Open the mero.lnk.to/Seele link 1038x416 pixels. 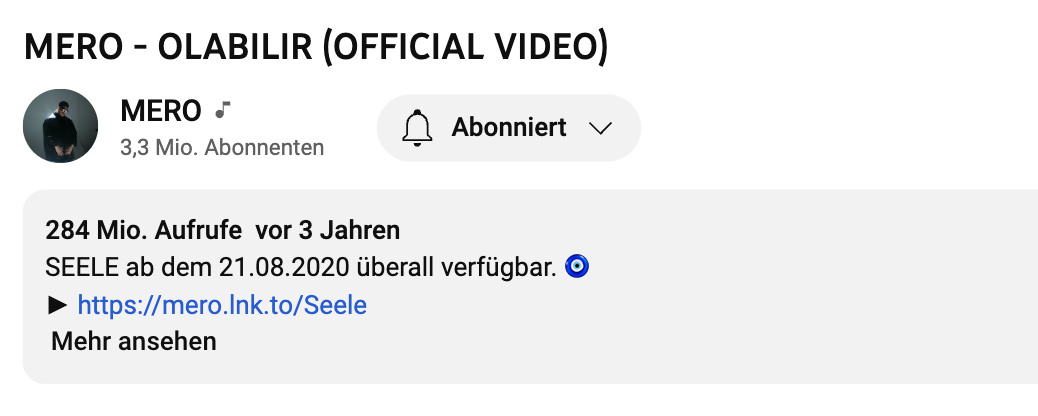pos(222,305)
